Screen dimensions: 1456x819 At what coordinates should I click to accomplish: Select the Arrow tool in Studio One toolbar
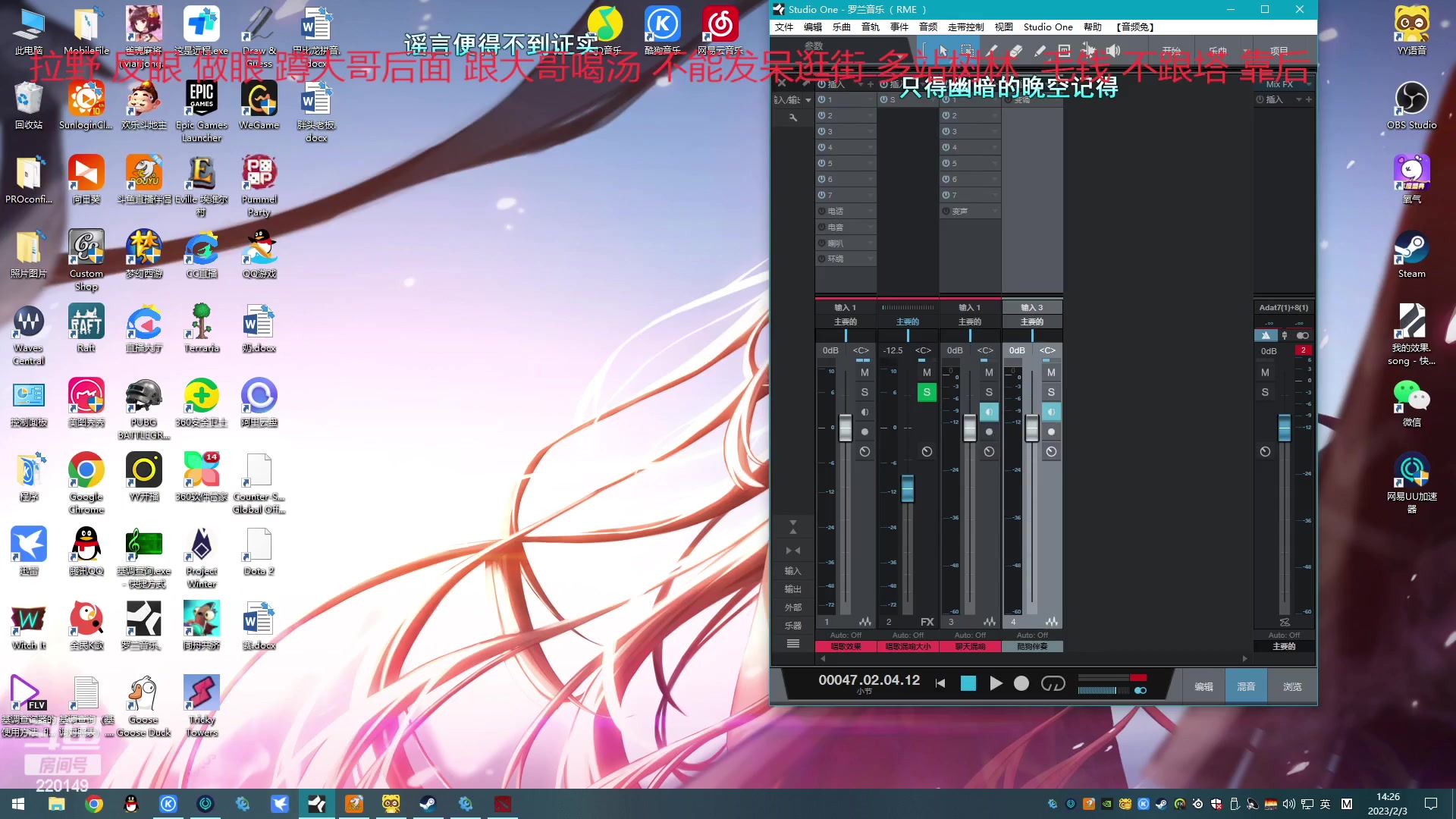(x=943, y=51)
